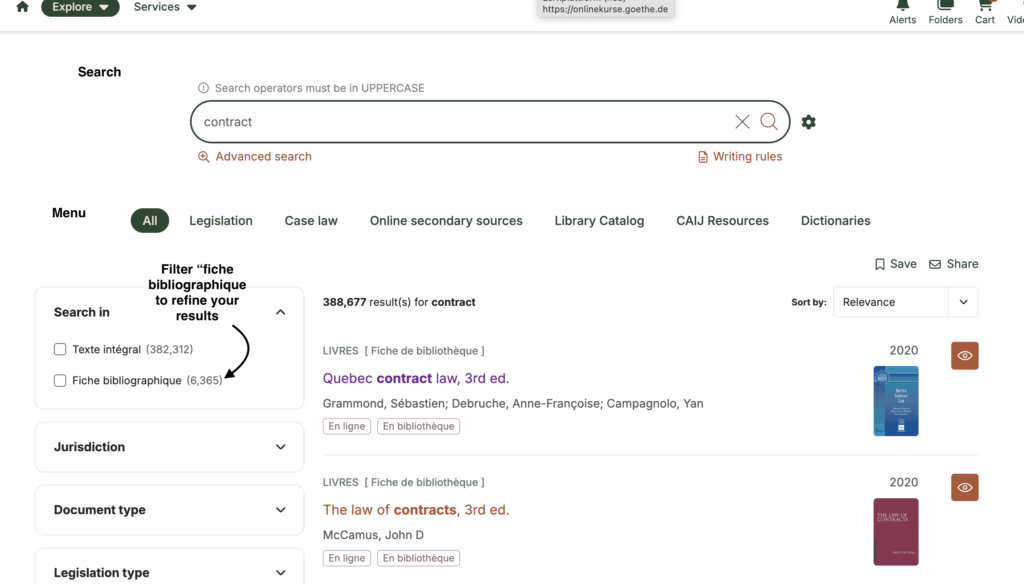Open search settings gear icon
The width and height of the screenshot is (1024, 584).
(x=808, y=122)
